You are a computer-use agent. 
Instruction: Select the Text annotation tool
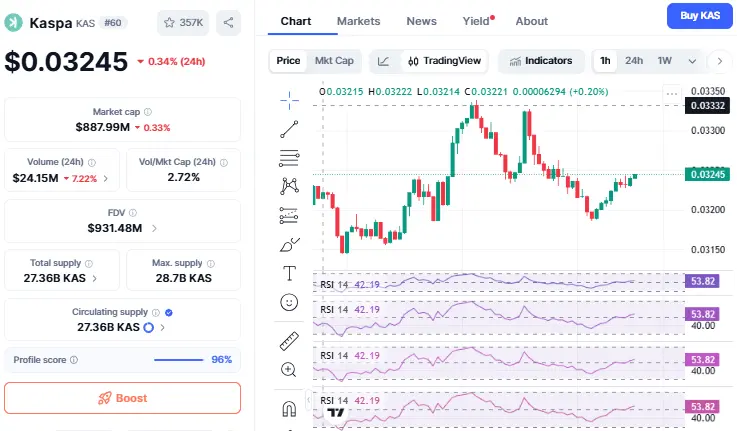[x=290, y=273]
